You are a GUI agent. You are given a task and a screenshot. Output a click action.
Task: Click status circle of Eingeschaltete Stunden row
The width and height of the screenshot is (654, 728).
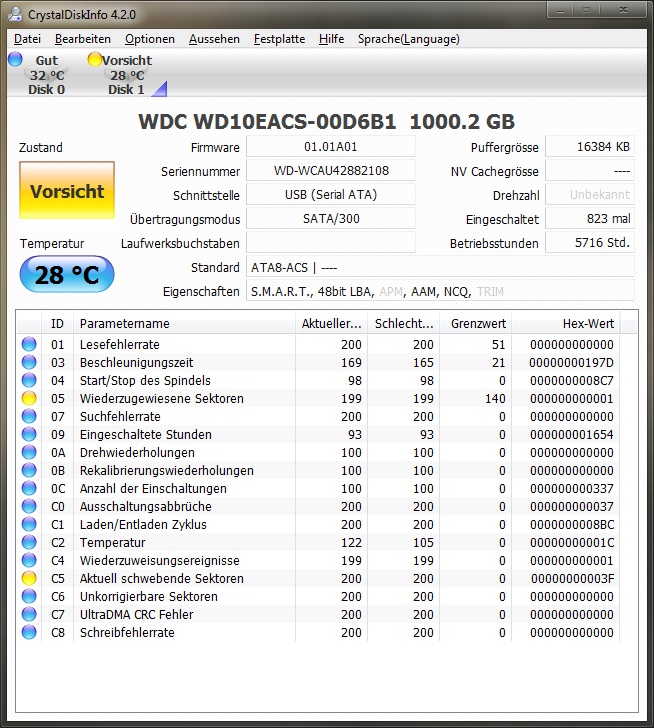tap(29, 434)
